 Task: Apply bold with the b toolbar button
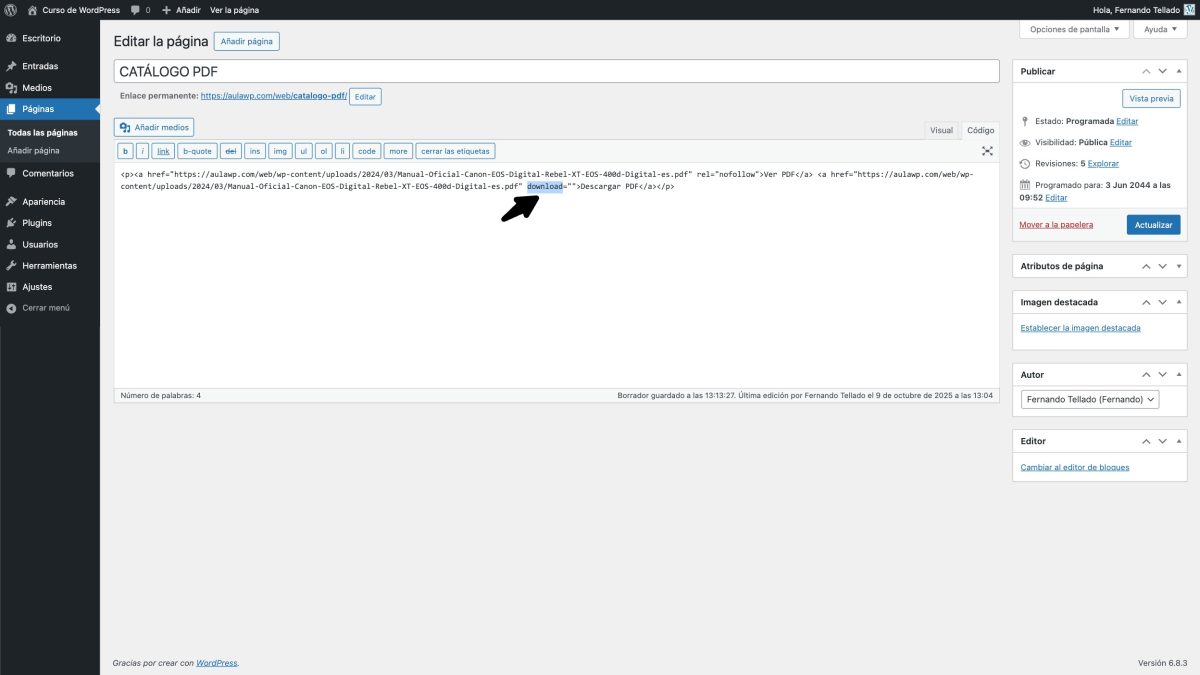(x=125, y=150)
